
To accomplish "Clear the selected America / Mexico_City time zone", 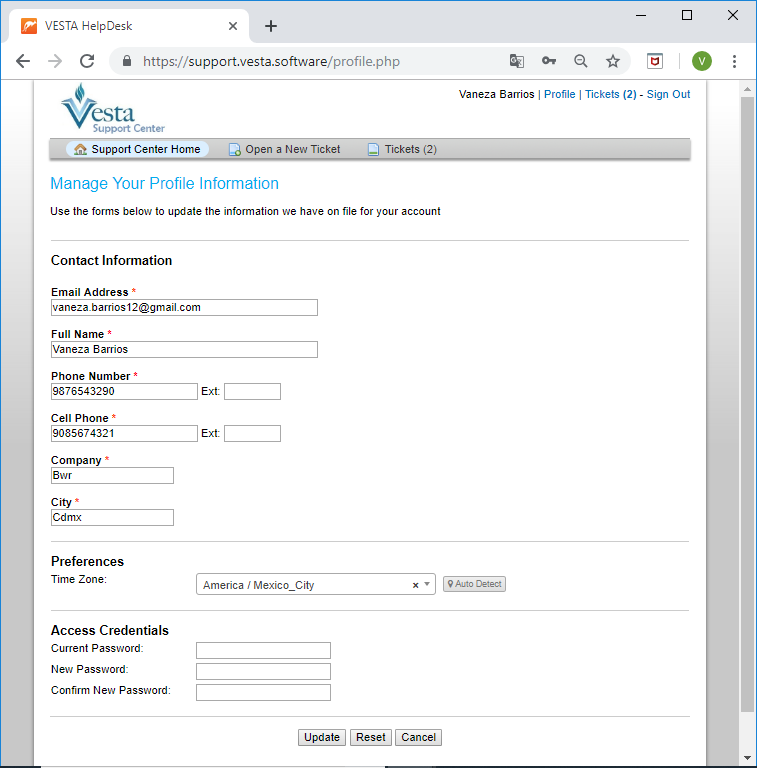I will [x=415, y=585].
